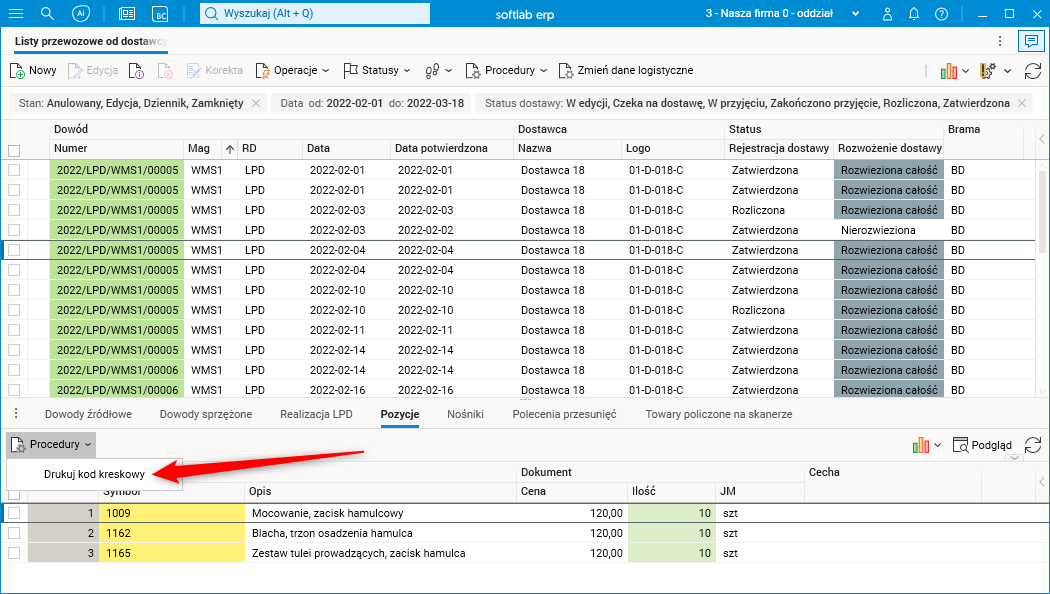
Task: Switch to the Nośniki tab
Action: pos(465,414)
